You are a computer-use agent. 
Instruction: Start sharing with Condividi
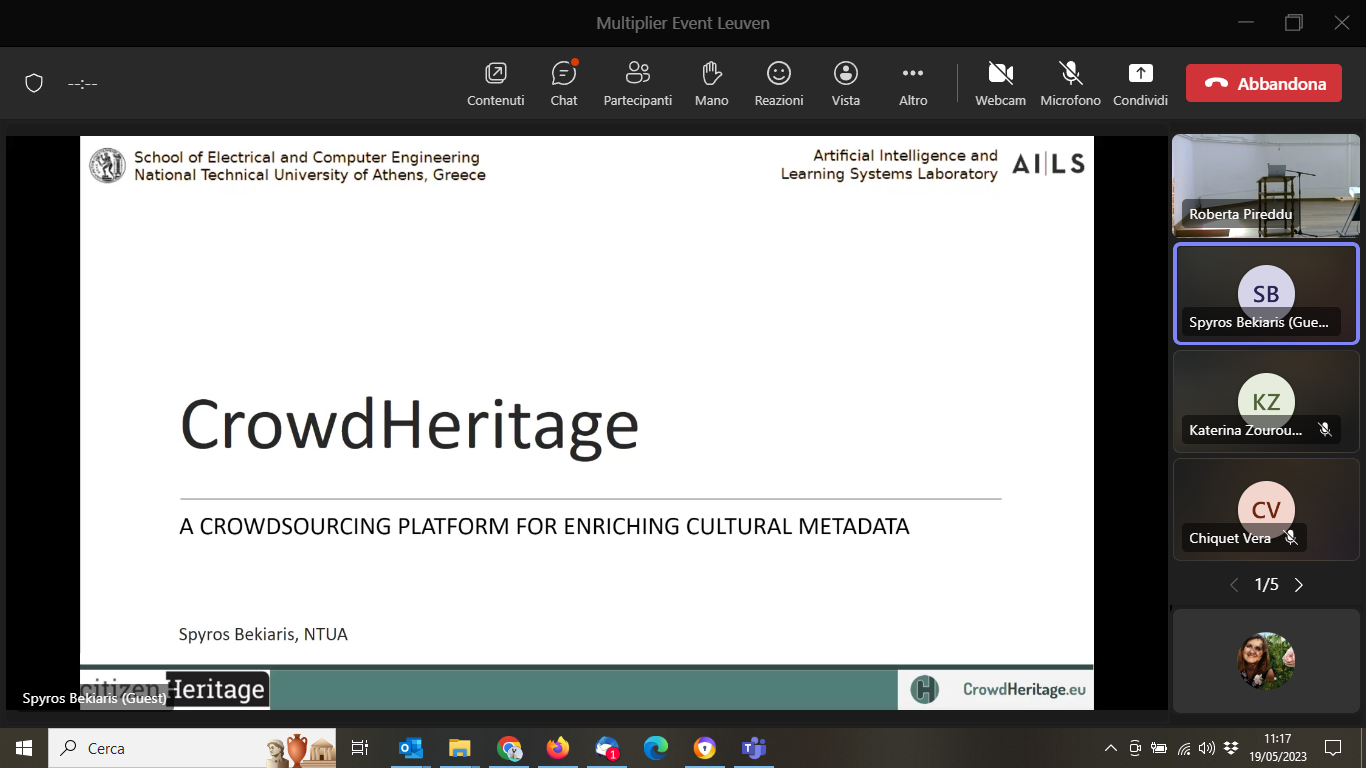point(1140,84)
